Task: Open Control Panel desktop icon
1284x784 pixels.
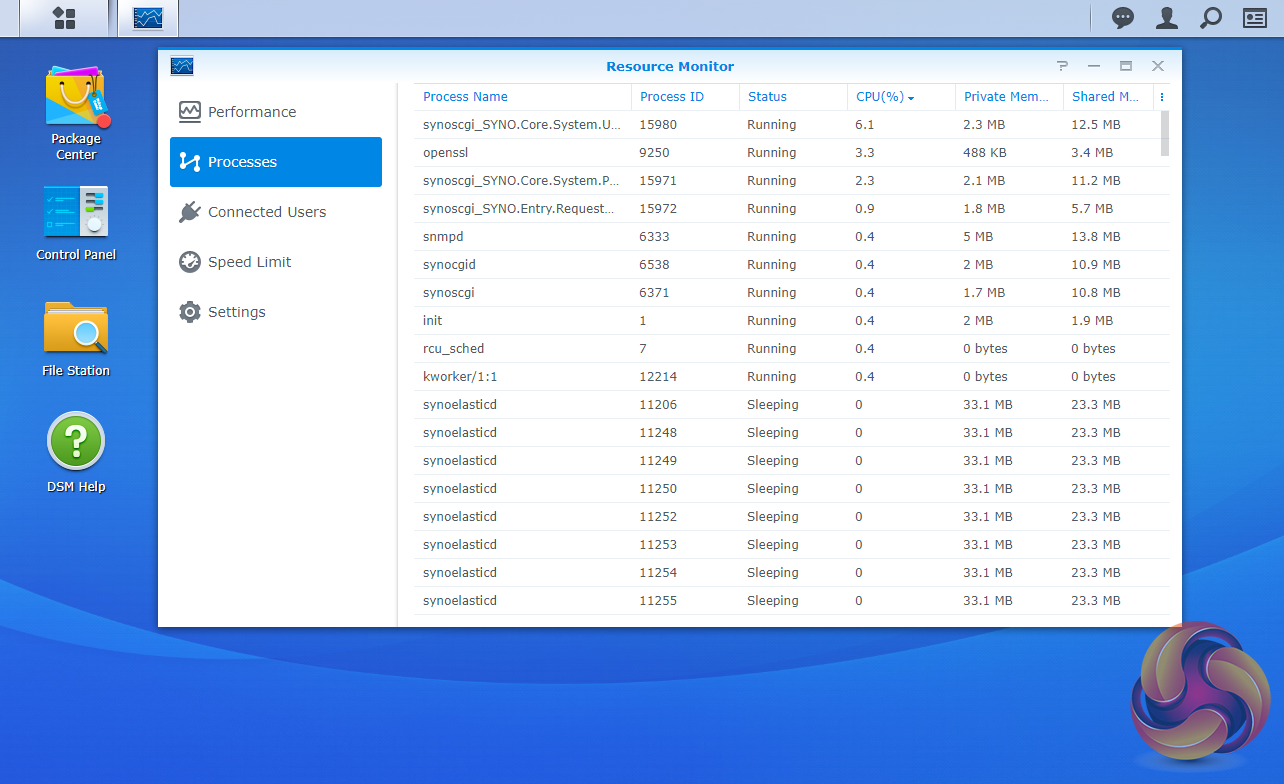Action: [76, 224]
